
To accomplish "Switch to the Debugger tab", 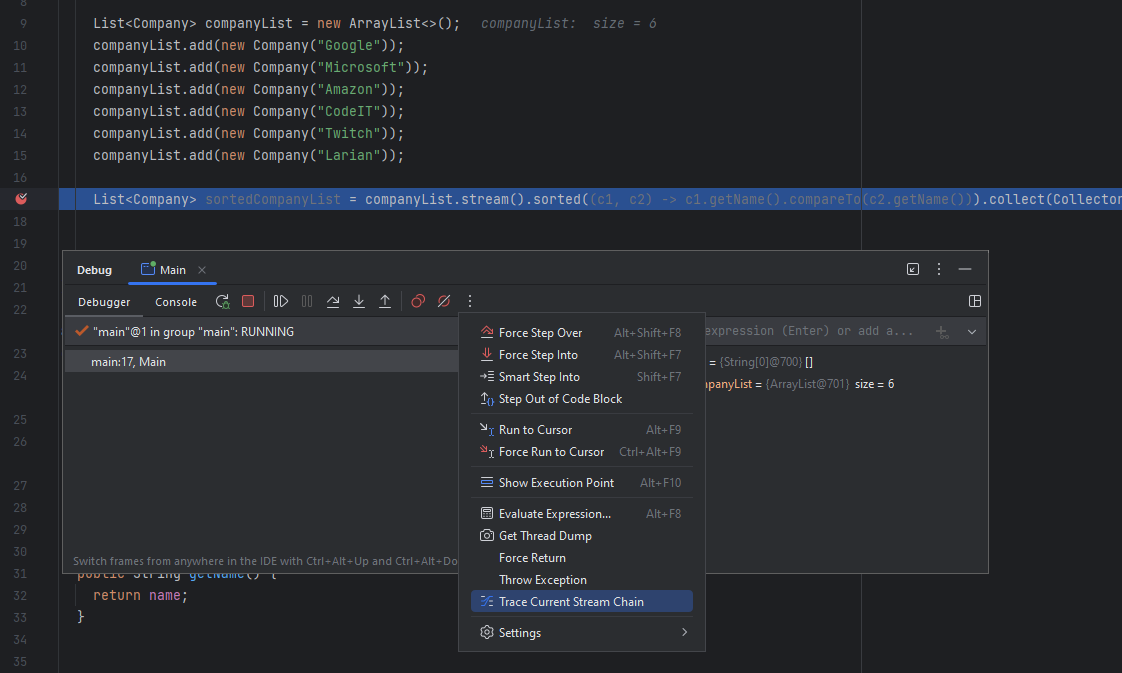I will pos(104,302).
